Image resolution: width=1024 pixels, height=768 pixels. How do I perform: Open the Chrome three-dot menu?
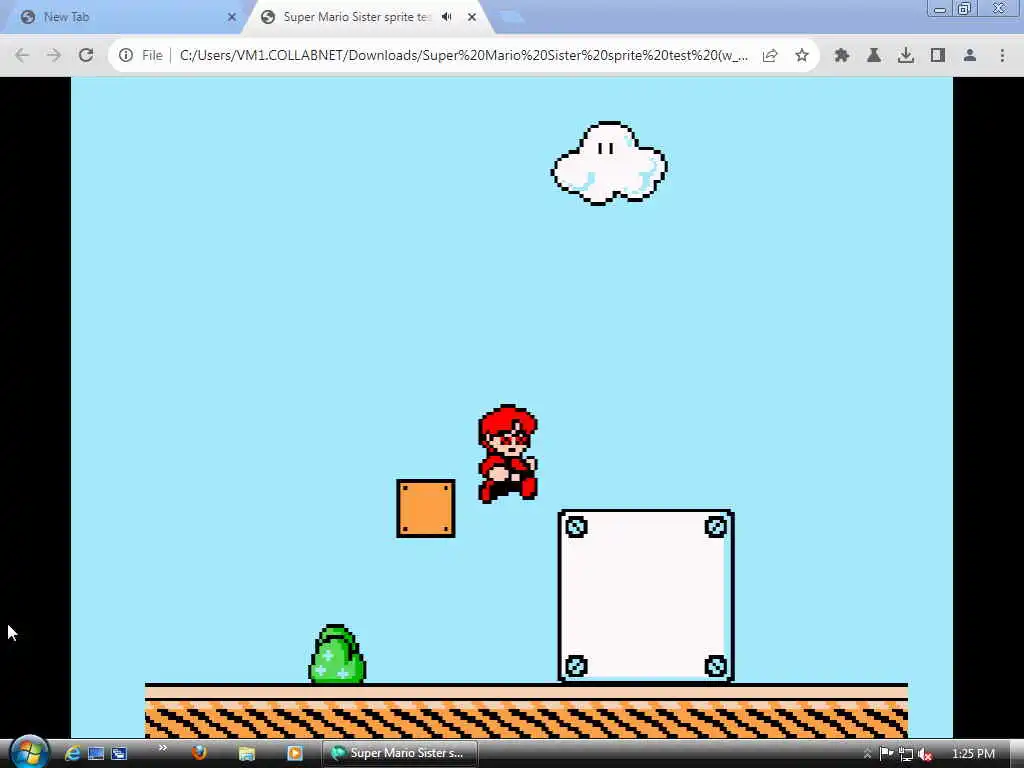[1002, 56]
